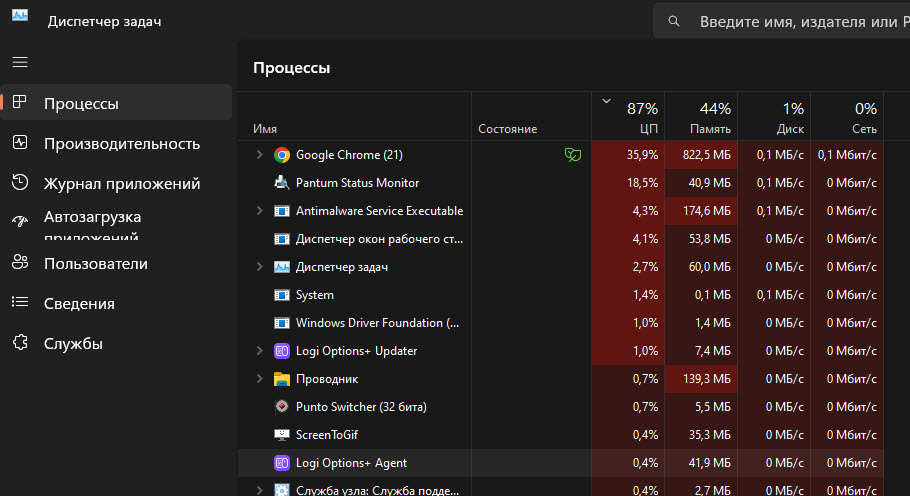Screen dimensions: 910x496
Task: Switch to the Производительность tab
Action: 116,143
